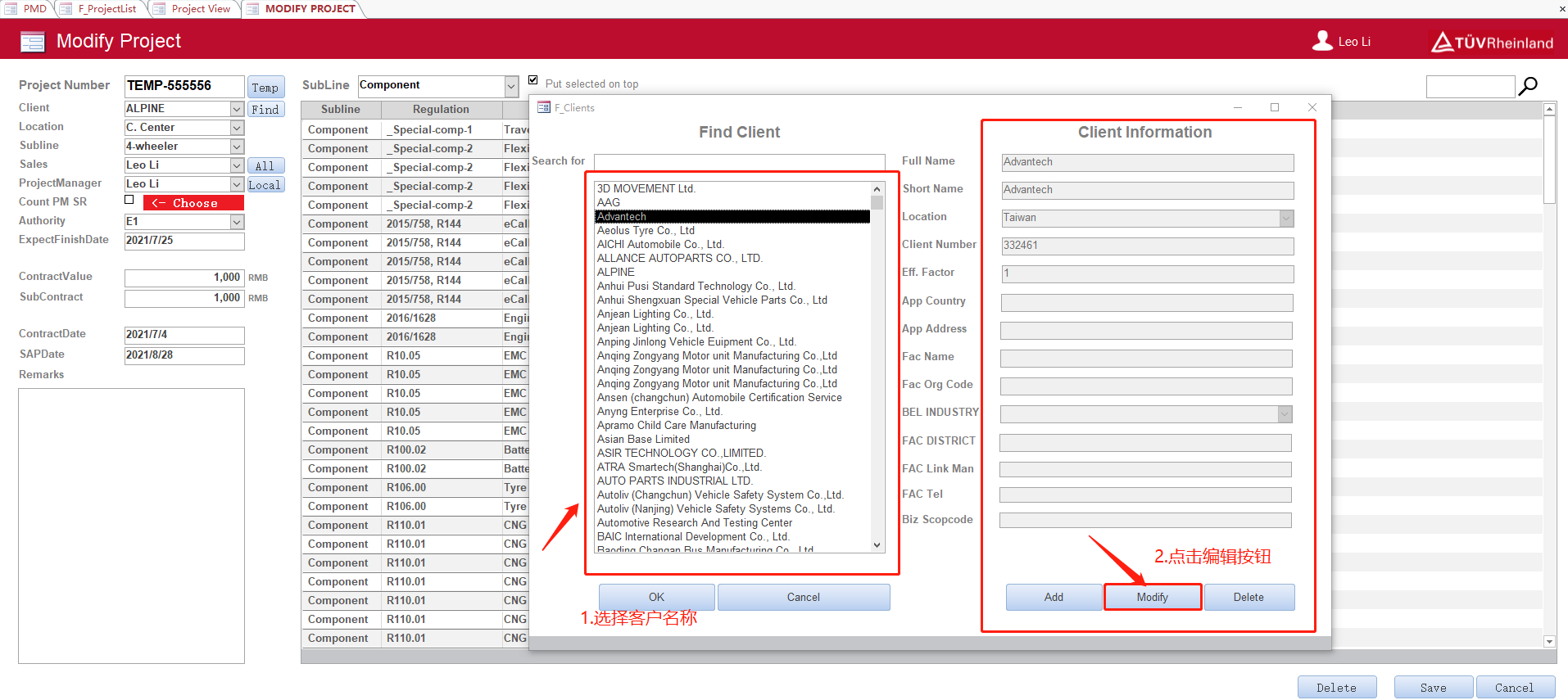The image size is (1568, 700).
Task: Select 'Advantech' in client list
Action: (x=732, y=216)
